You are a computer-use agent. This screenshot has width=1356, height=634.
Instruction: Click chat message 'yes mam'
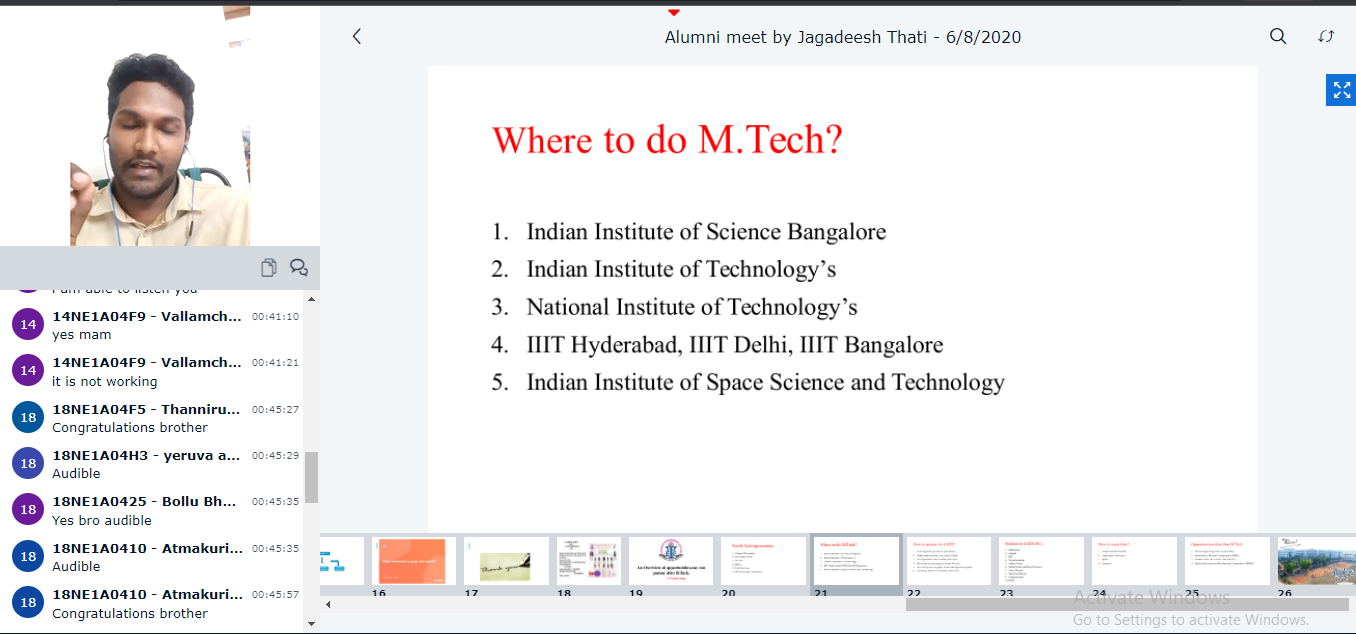[x=82, y=335]
